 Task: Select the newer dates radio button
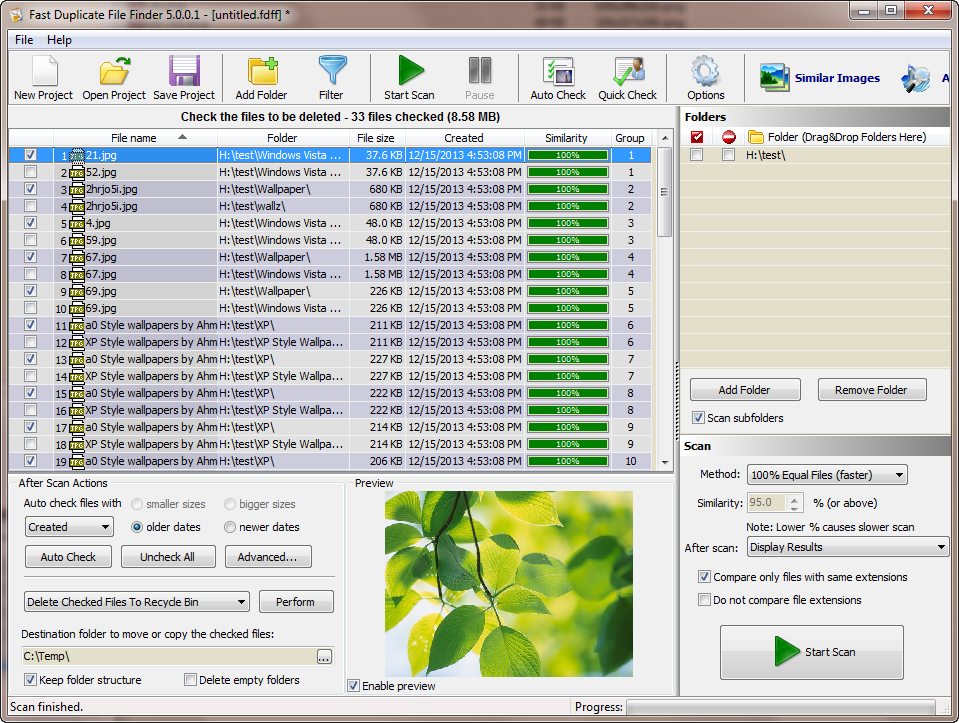point(230,527)
